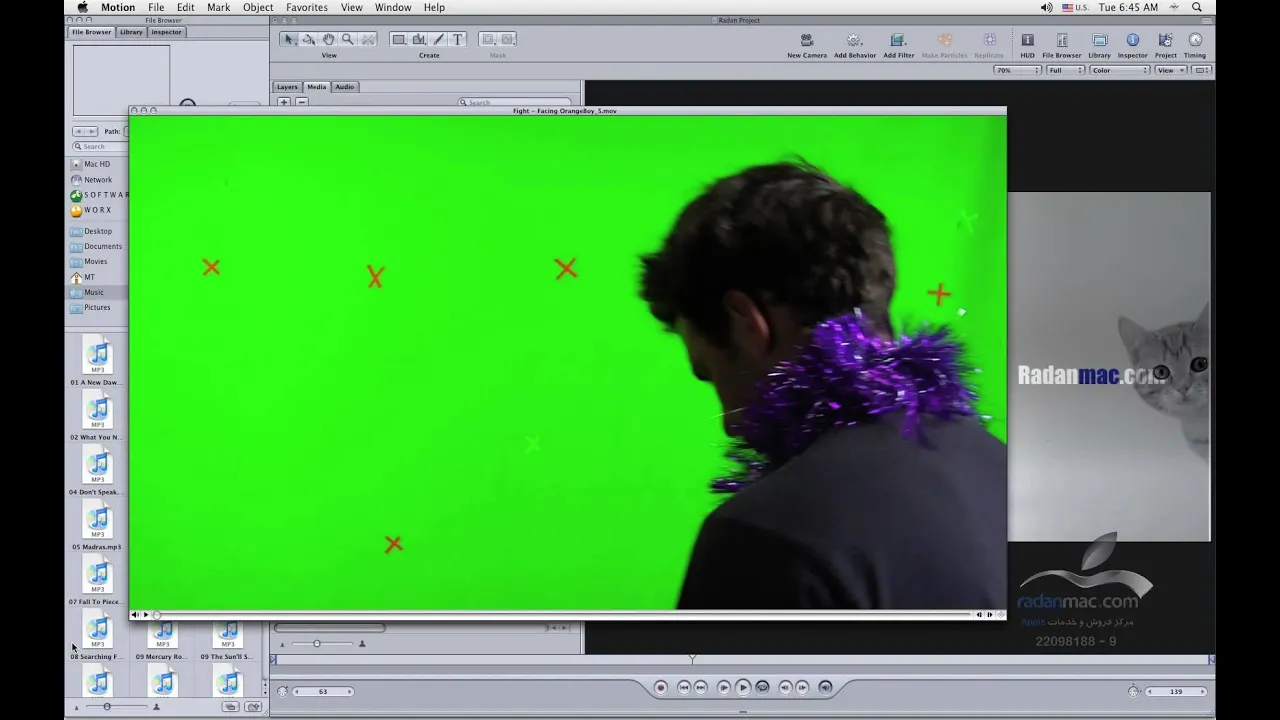Screen dimensions: 1280x720
Task: Step forward one frame
Action: 802,687
